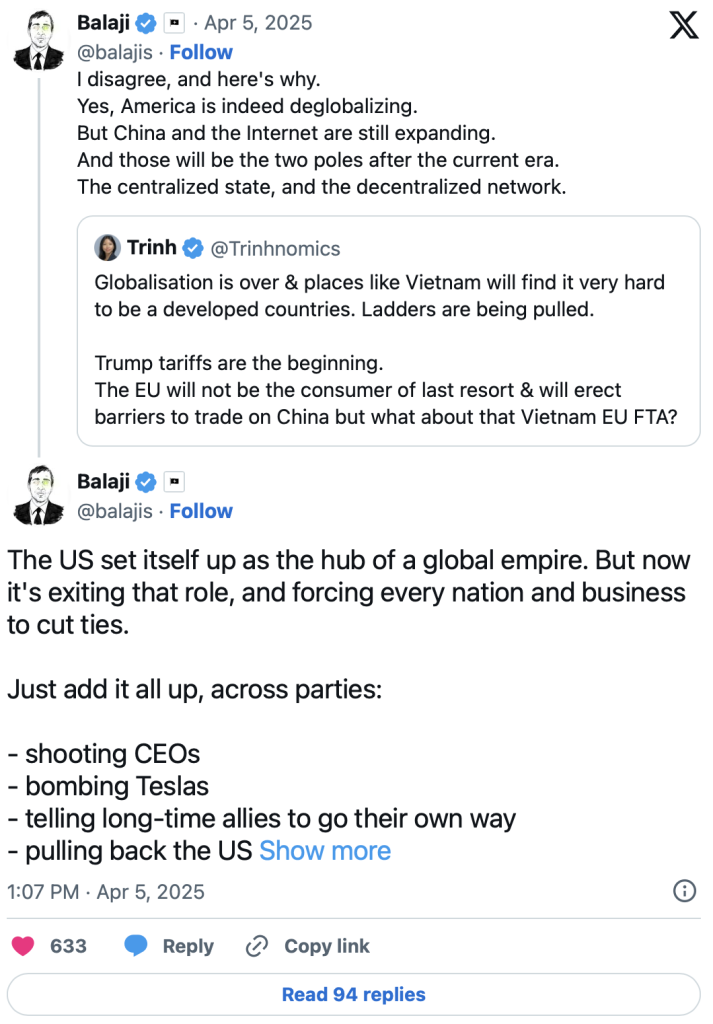Click Balaji's blue verified badge in top tweet
The width and height of the screenshot is (713, 1024).
click(146, 23)
